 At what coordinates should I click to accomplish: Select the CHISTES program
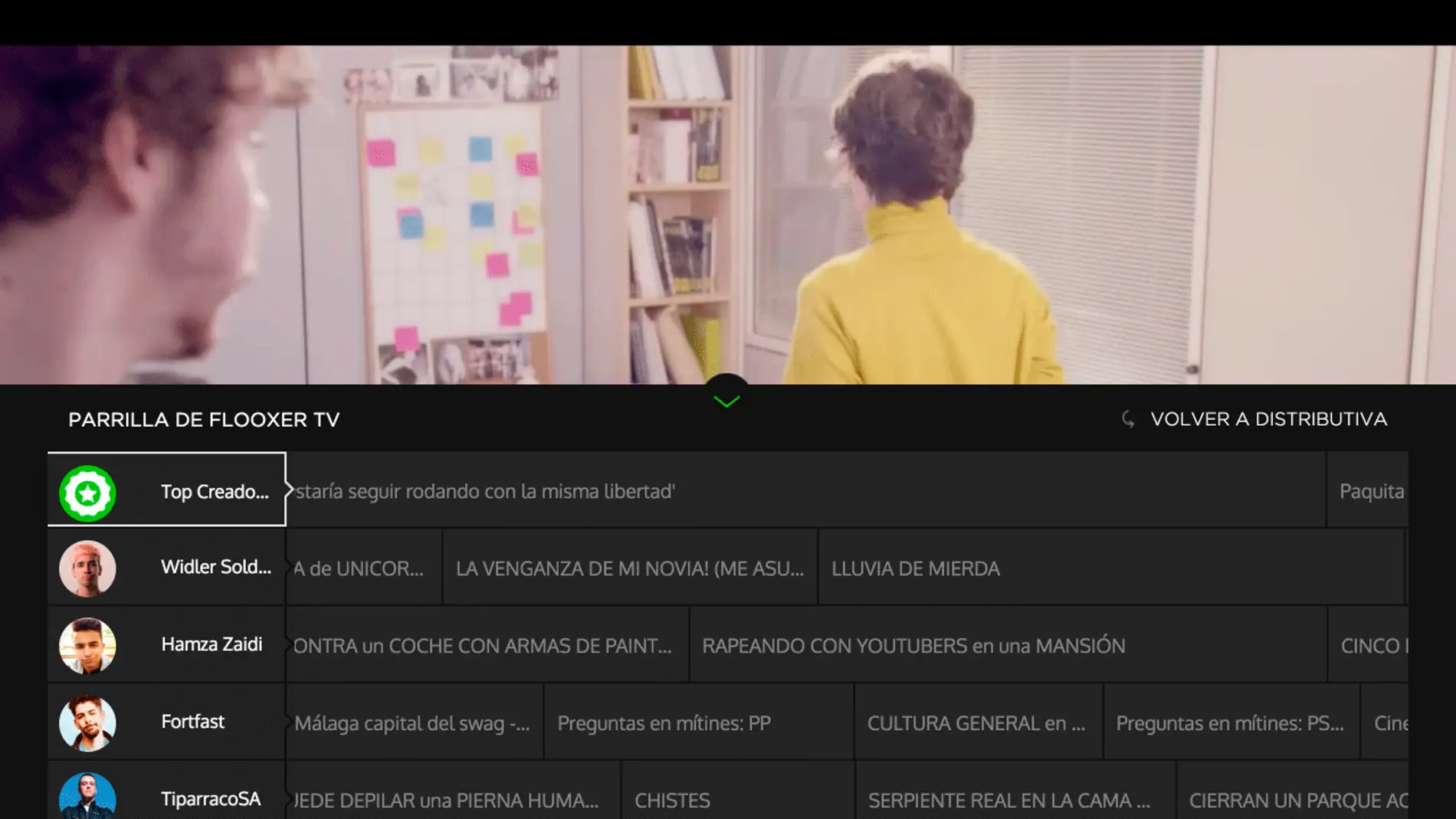pyautogui.click(x=738, y=791)
